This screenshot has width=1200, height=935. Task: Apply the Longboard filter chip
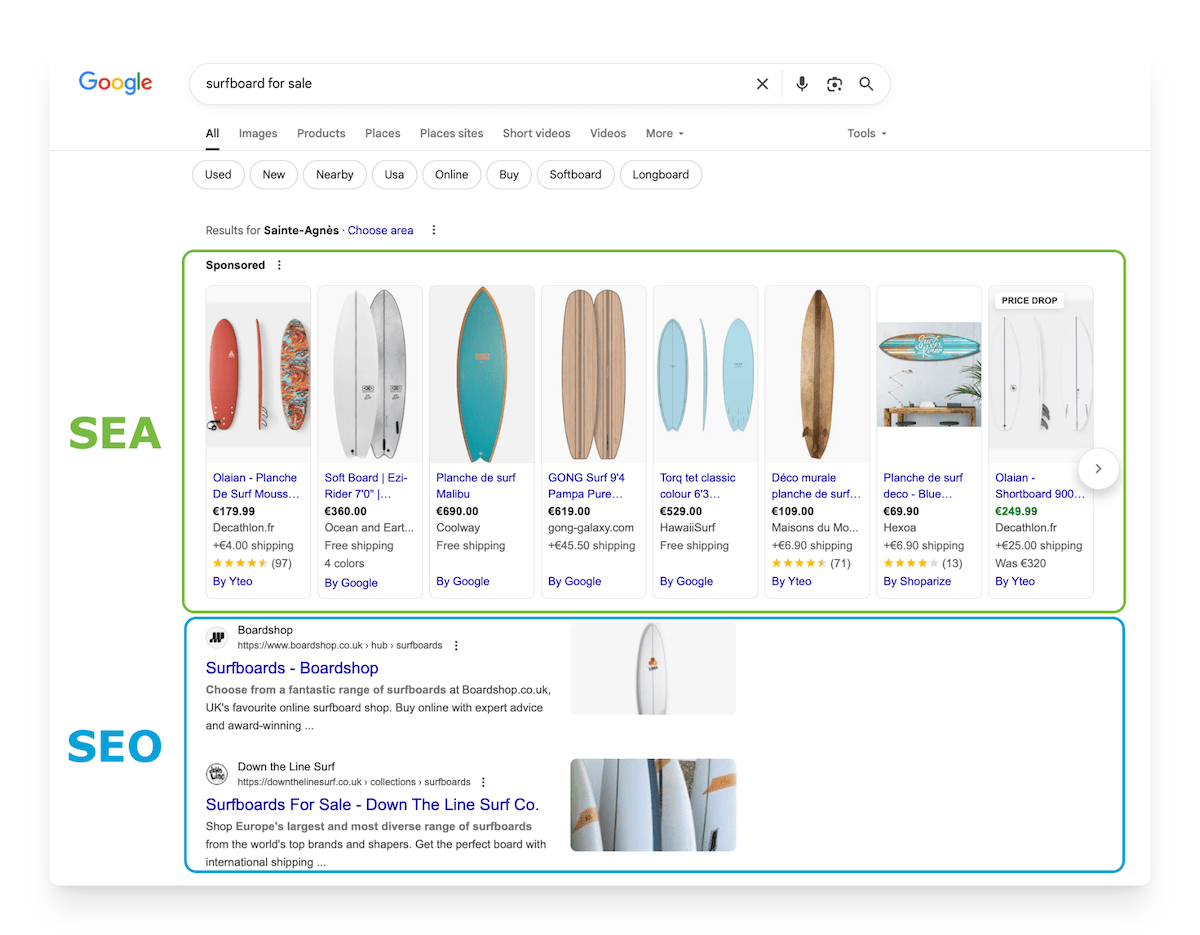click(x=661, y=174)
